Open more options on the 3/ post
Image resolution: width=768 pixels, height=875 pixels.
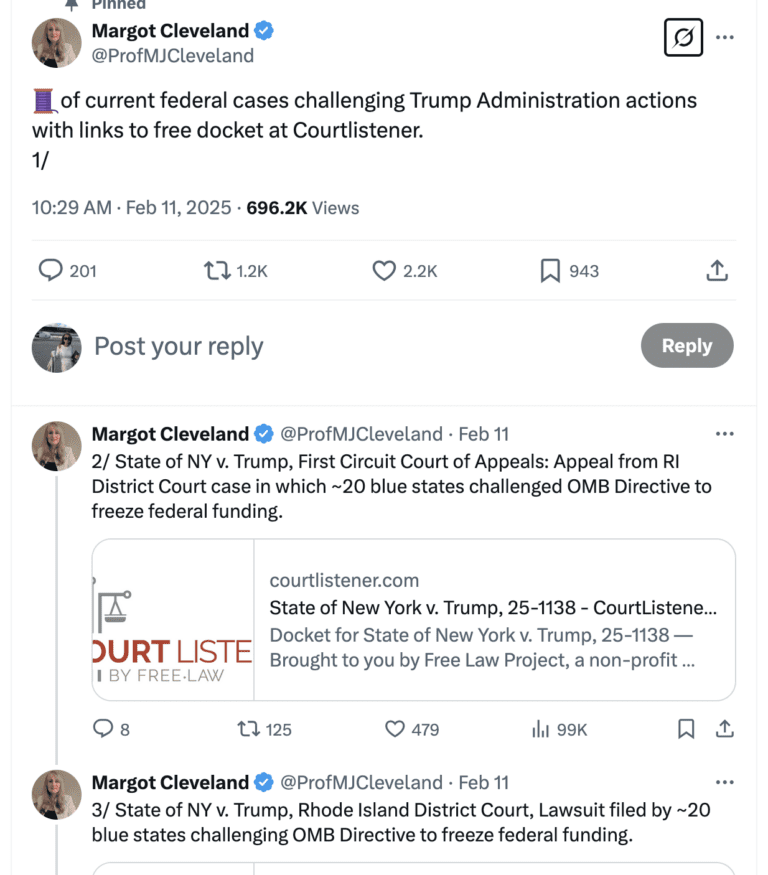coord(724,782)
